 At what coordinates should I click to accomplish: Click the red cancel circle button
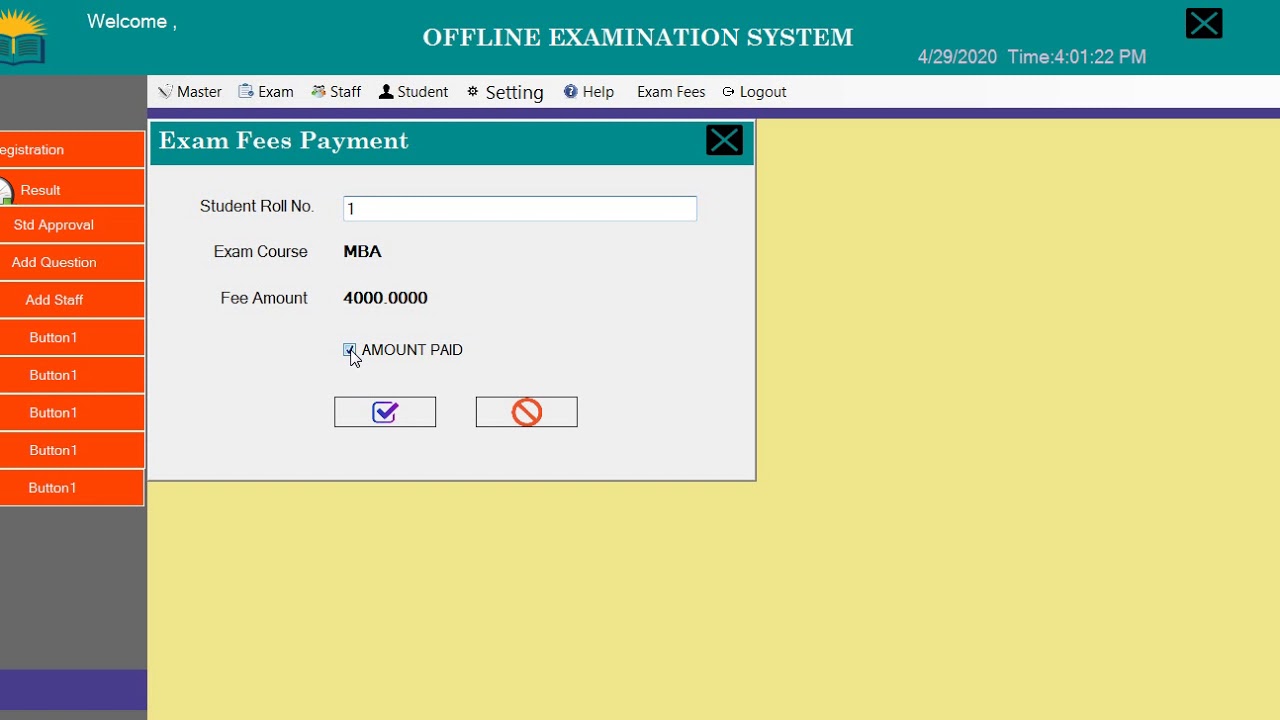click(x=527, y=412)
